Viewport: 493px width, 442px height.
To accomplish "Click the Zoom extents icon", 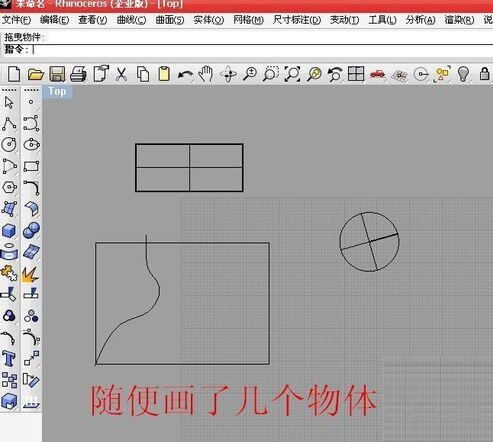I will (292, 74).
